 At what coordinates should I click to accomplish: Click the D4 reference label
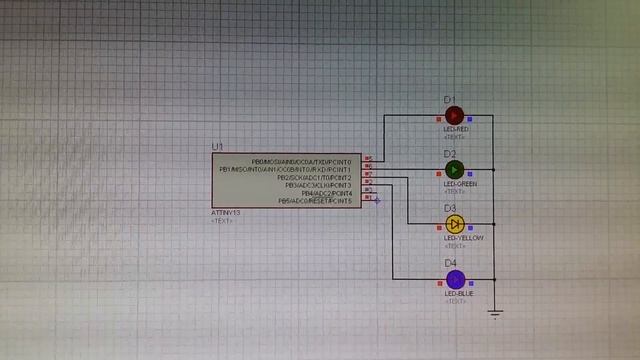pyautogui.click(x=451, y=263)
